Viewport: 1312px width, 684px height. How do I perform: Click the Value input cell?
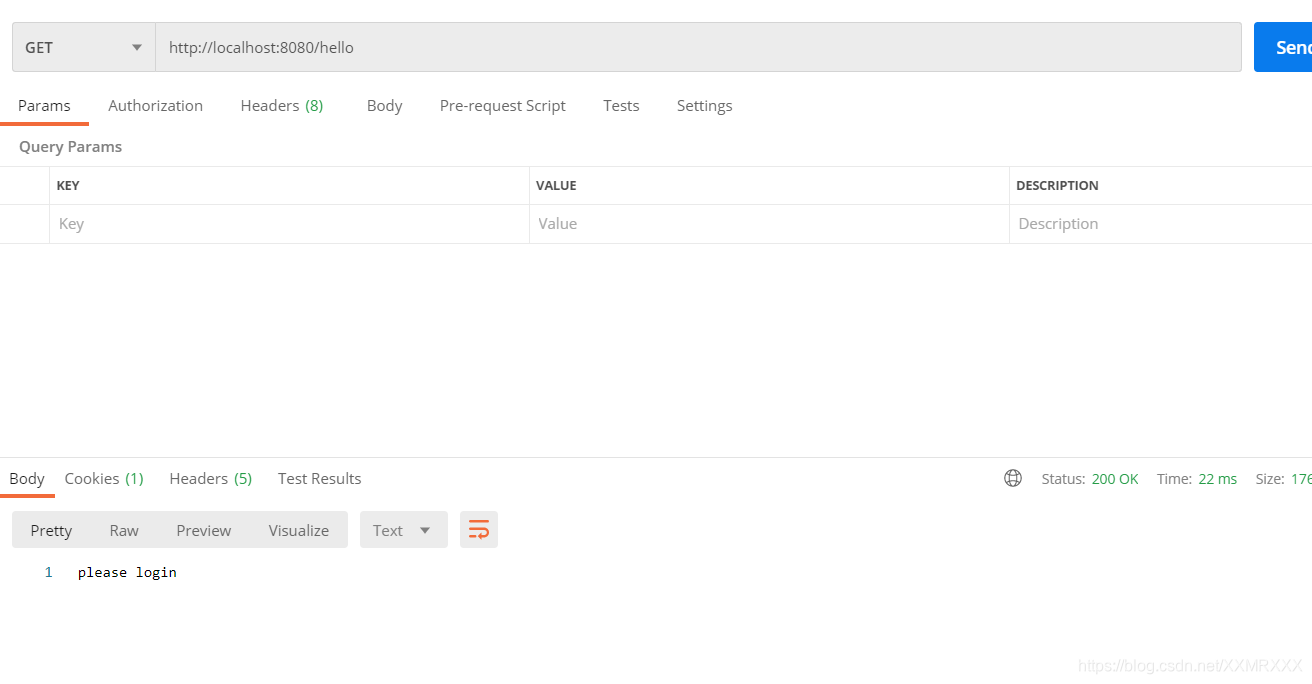click(x=769, y=224)
